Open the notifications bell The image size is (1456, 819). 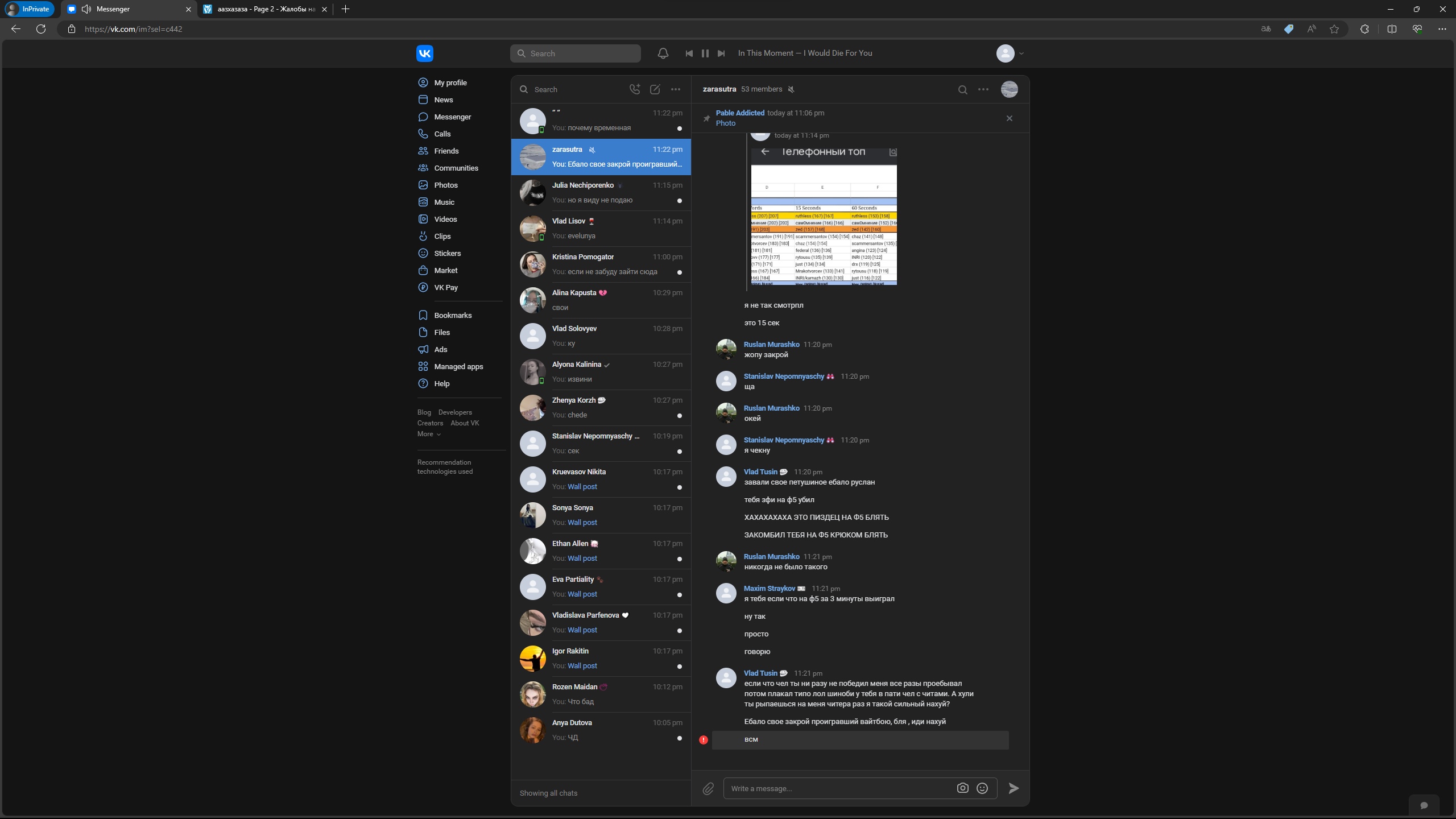[663, 53]
